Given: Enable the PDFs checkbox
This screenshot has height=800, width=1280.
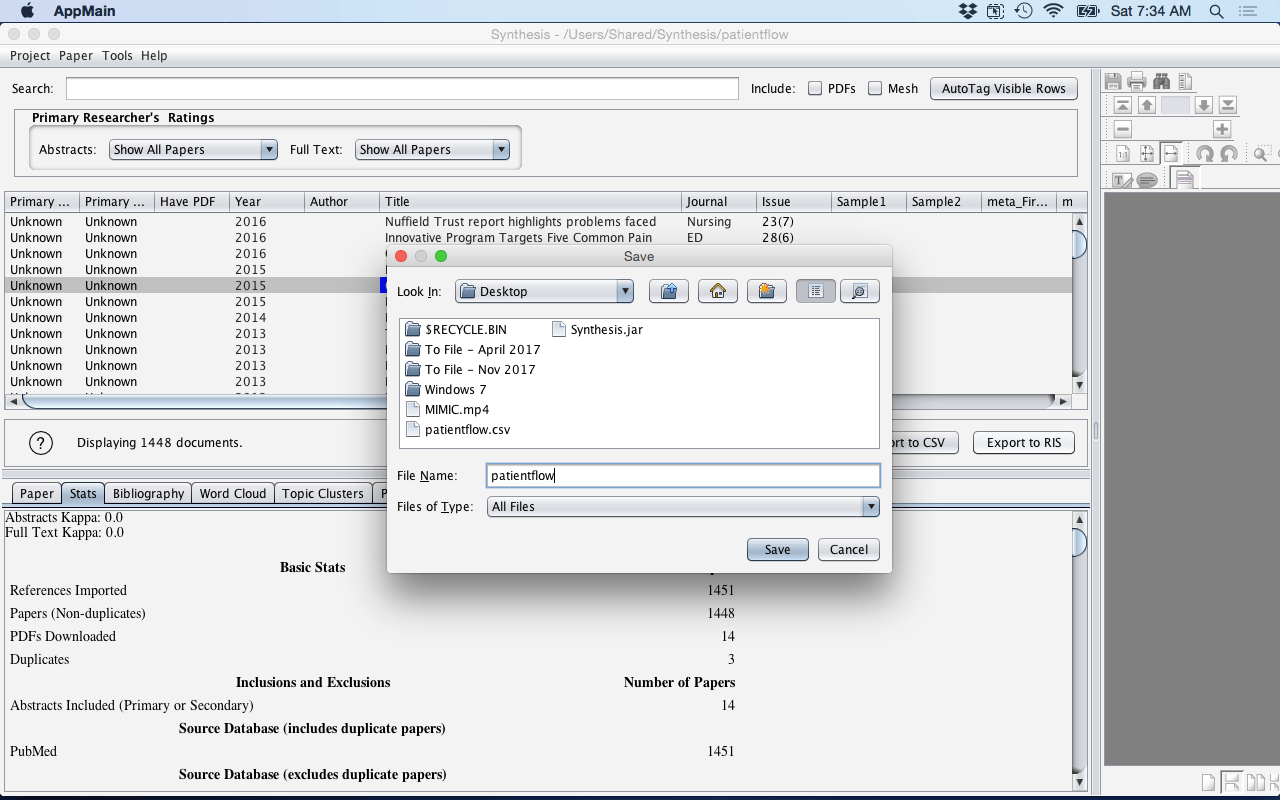Looking at the screenshot, I should pos(814,88).
